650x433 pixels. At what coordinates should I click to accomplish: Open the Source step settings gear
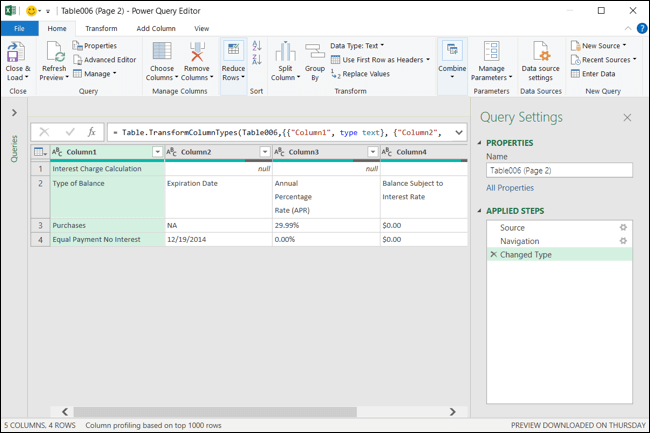pos(623,227)
